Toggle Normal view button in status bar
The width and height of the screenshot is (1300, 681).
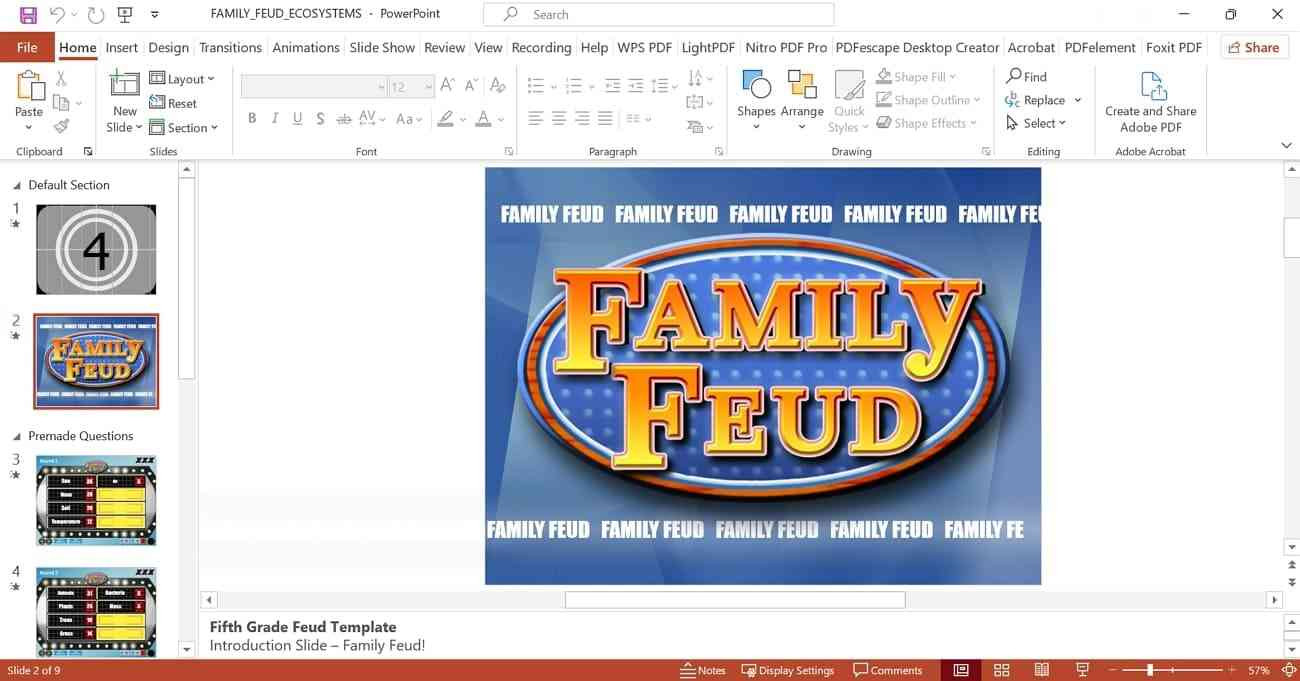(x=961, y=670)
